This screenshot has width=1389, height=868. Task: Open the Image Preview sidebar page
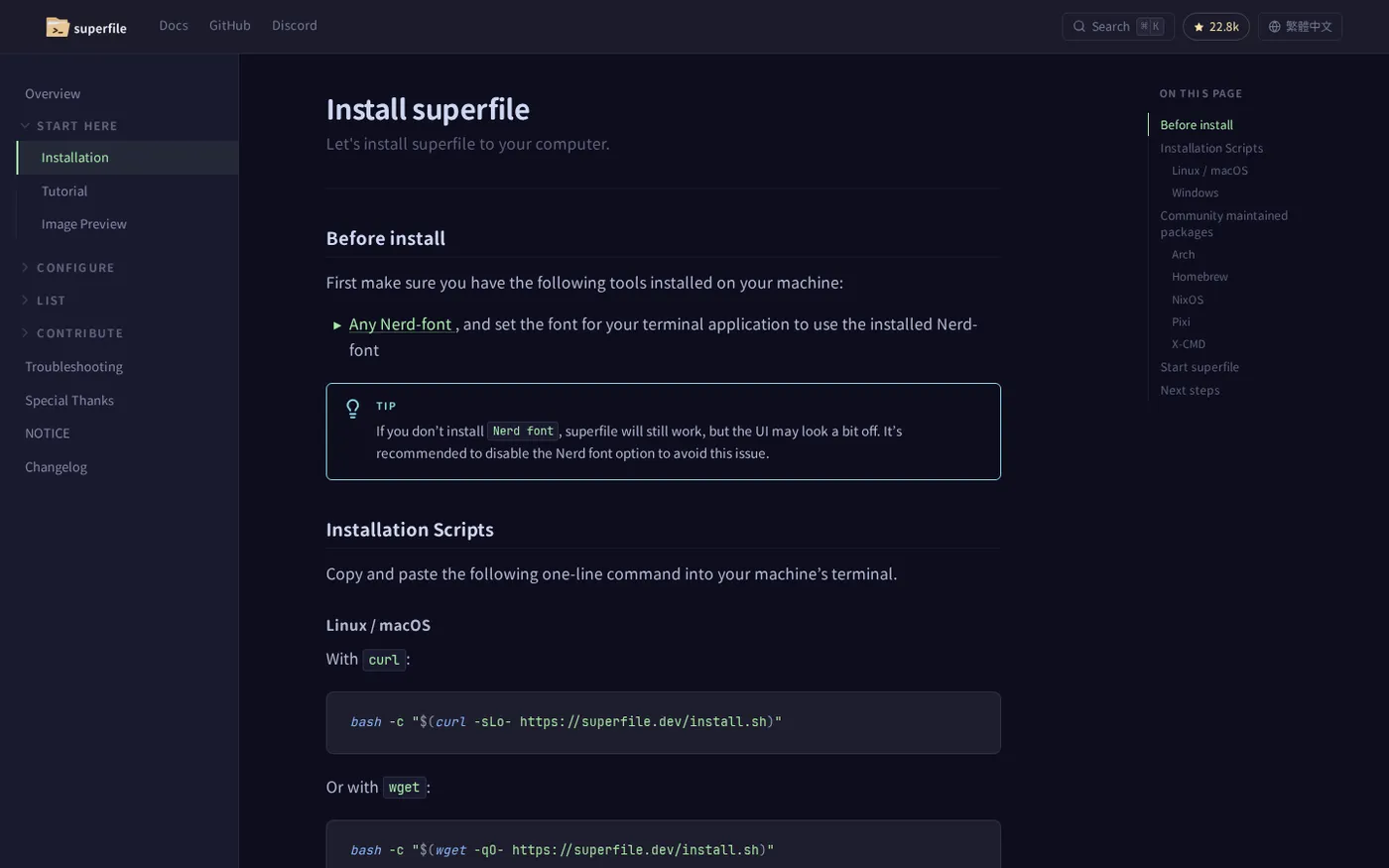(84, 224)
